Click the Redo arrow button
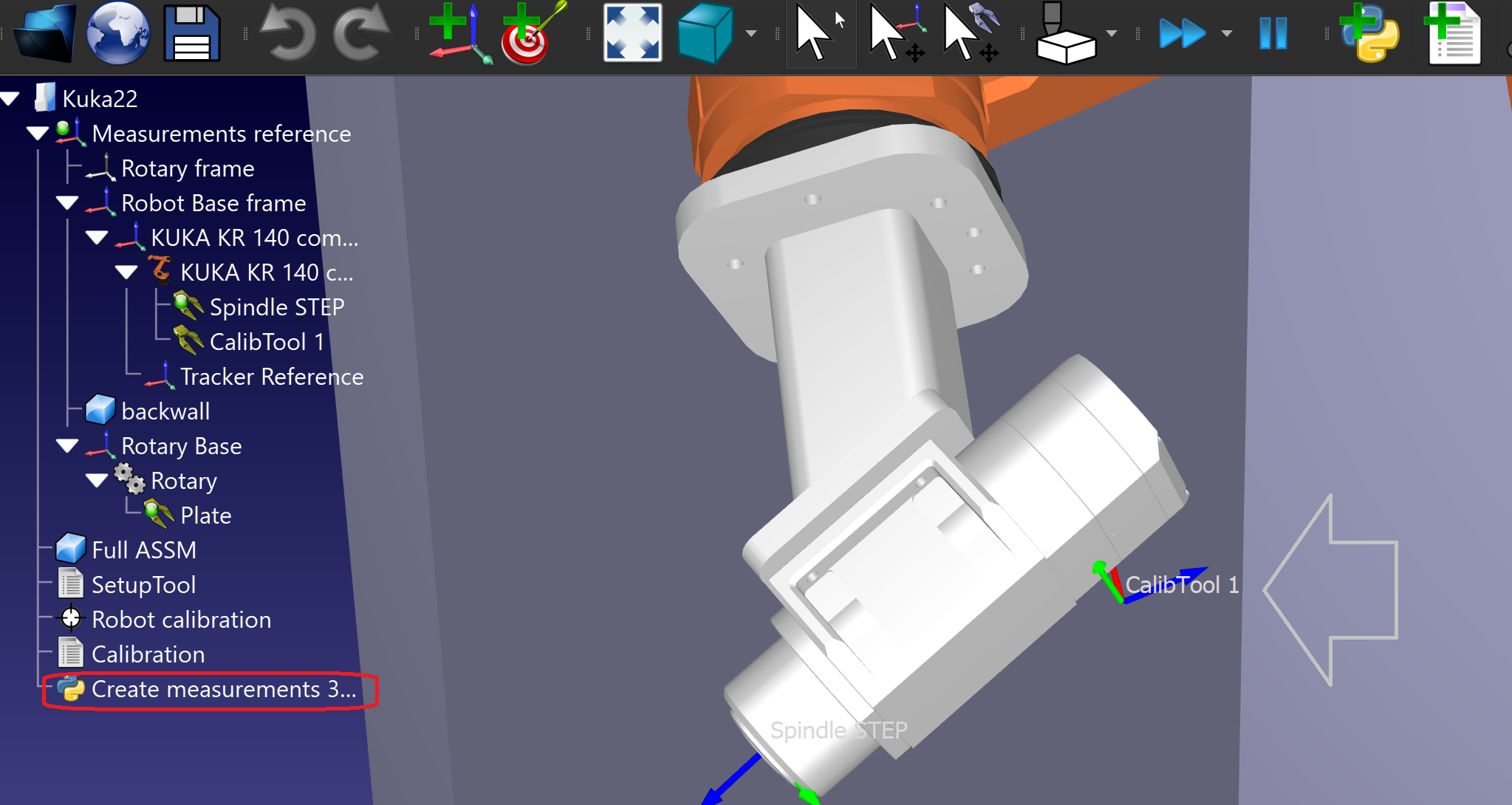Screen dimensions: 1512x805 [x=360, y=33]
